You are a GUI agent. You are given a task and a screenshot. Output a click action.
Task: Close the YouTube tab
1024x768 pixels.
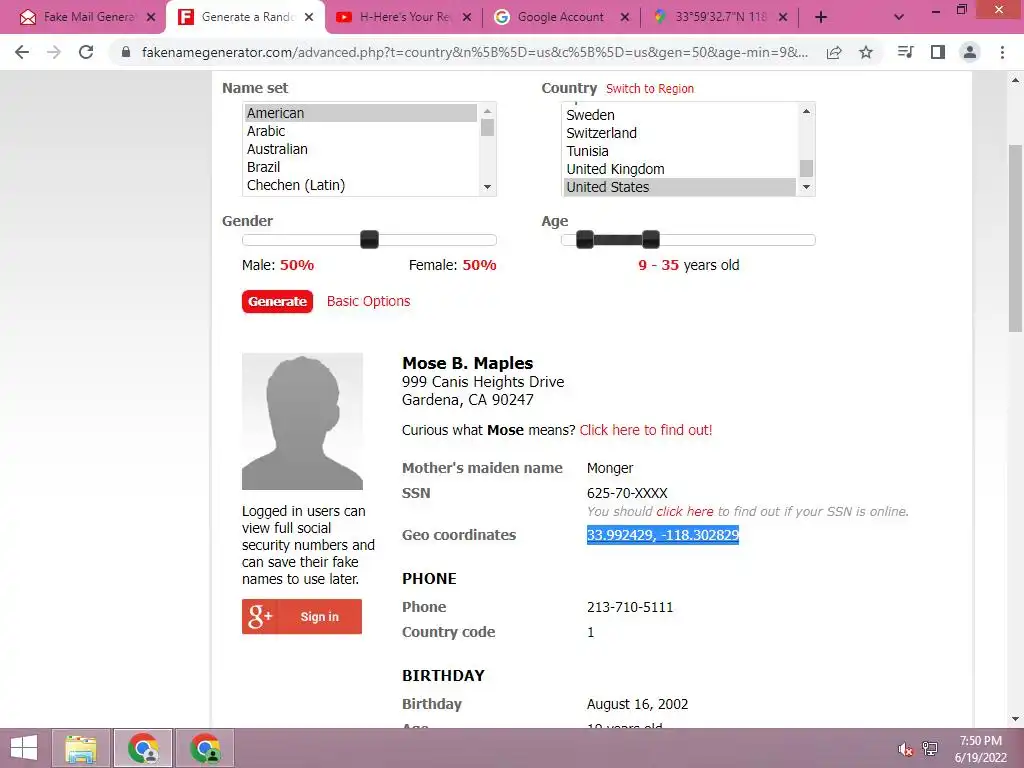click(467, 17)
